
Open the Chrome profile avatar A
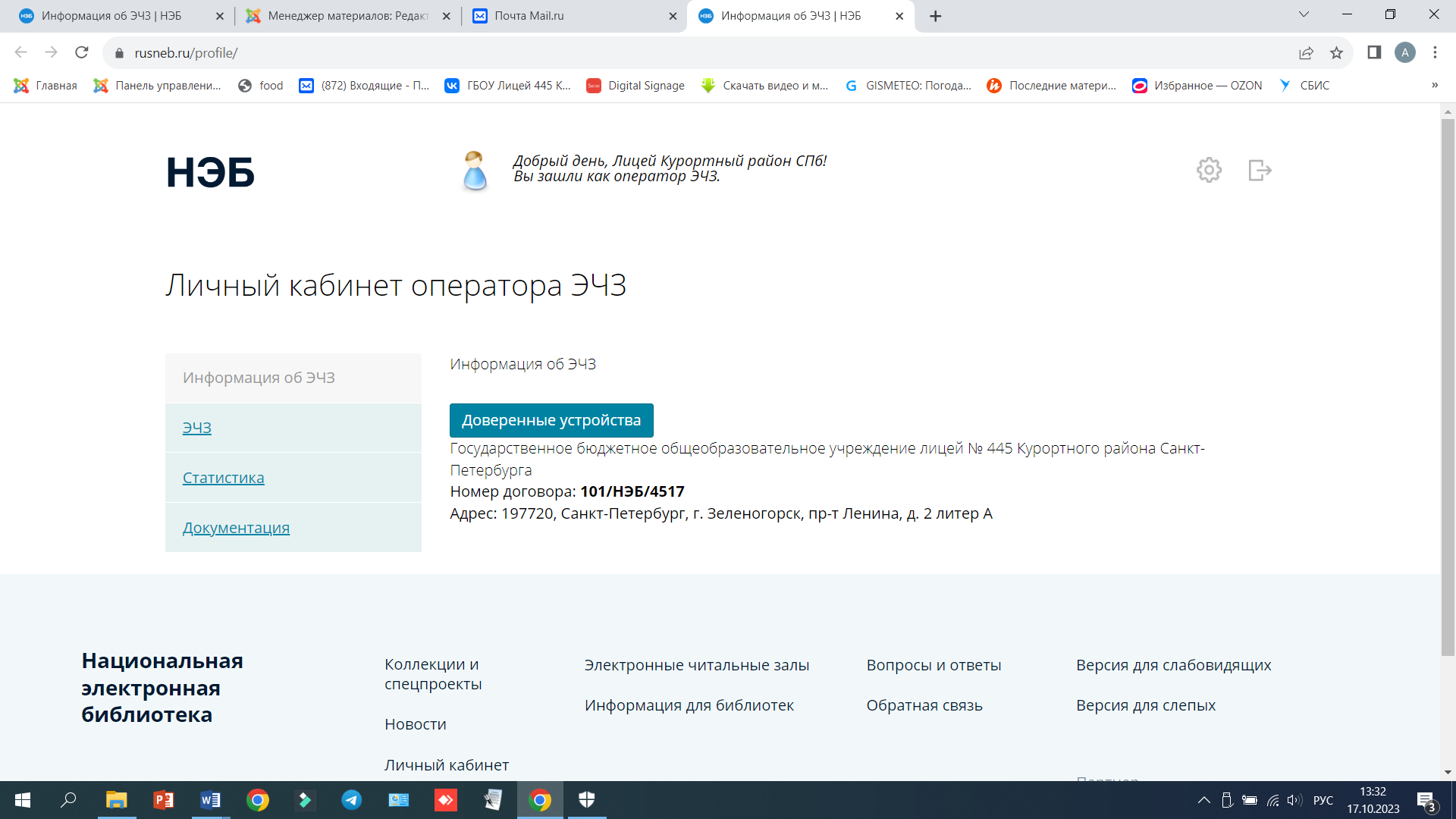point(1405,52)
